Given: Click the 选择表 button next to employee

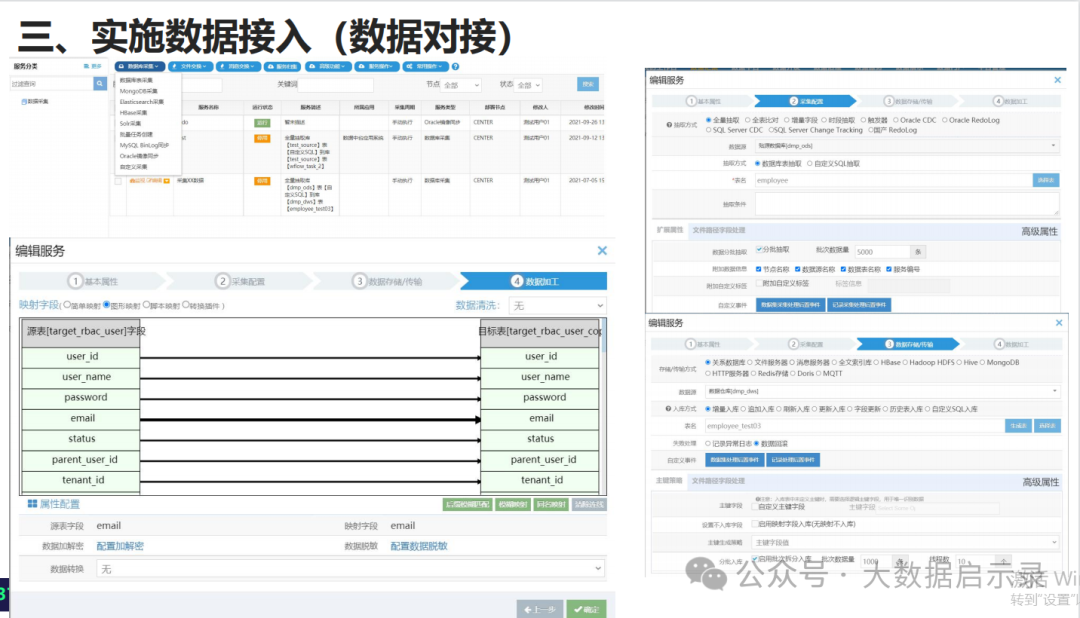Looking at the screenshot, I should (1046, 181).
